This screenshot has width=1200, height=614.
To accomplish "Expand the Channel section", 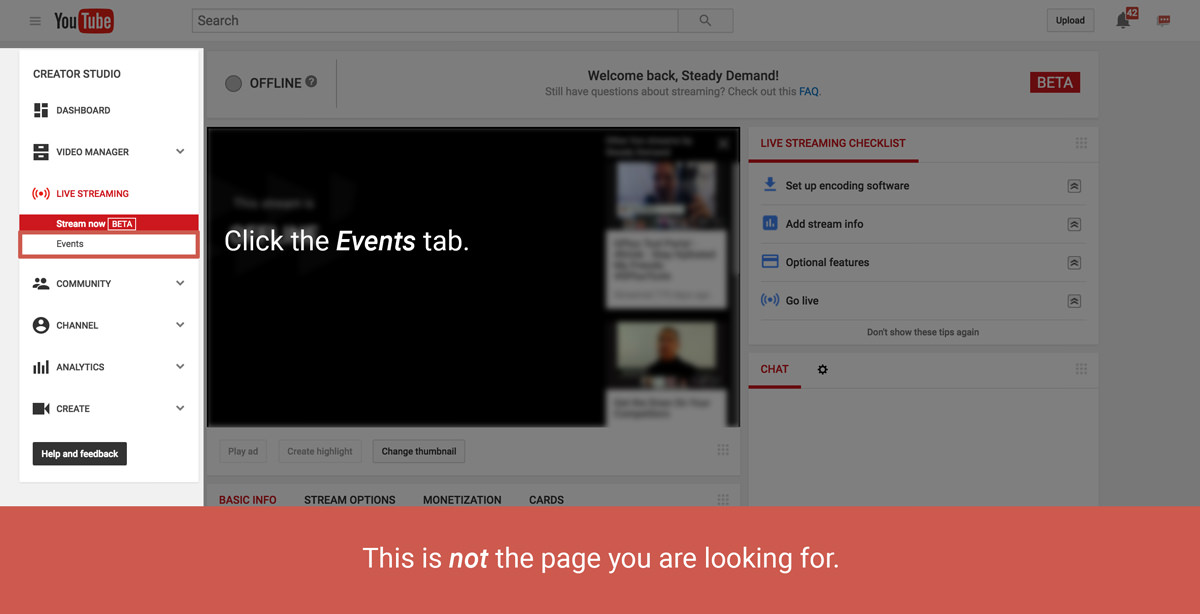I will [x=180, y=324].
